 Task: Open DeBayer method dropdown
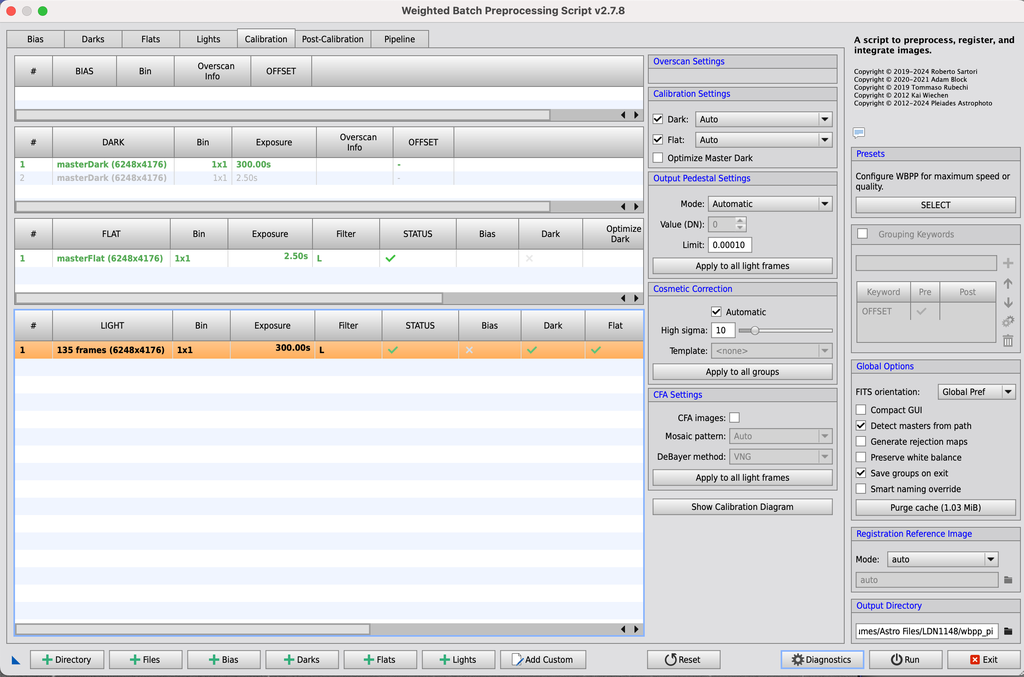(780, 456)
